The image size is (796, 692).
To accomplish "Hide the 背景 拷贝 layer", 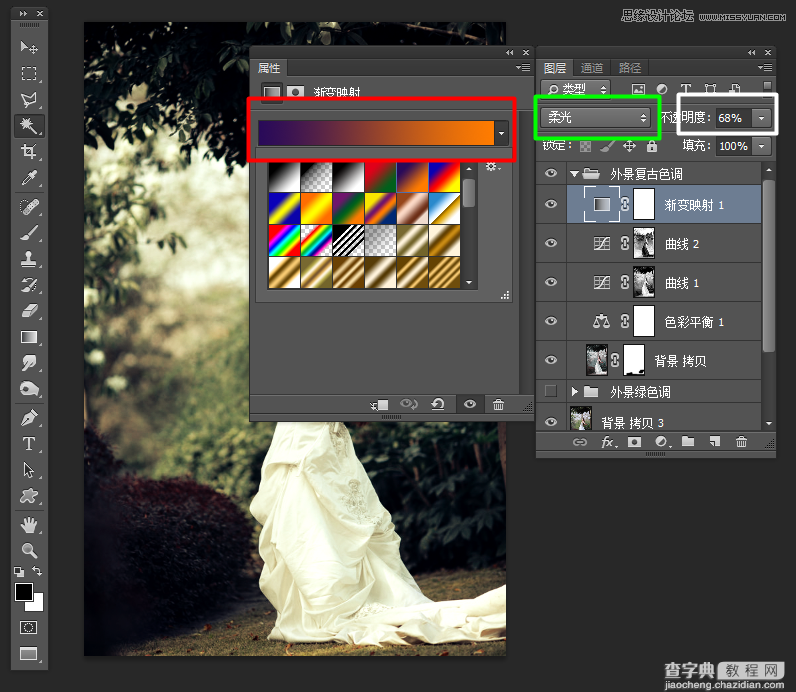I will pos(551,360).
